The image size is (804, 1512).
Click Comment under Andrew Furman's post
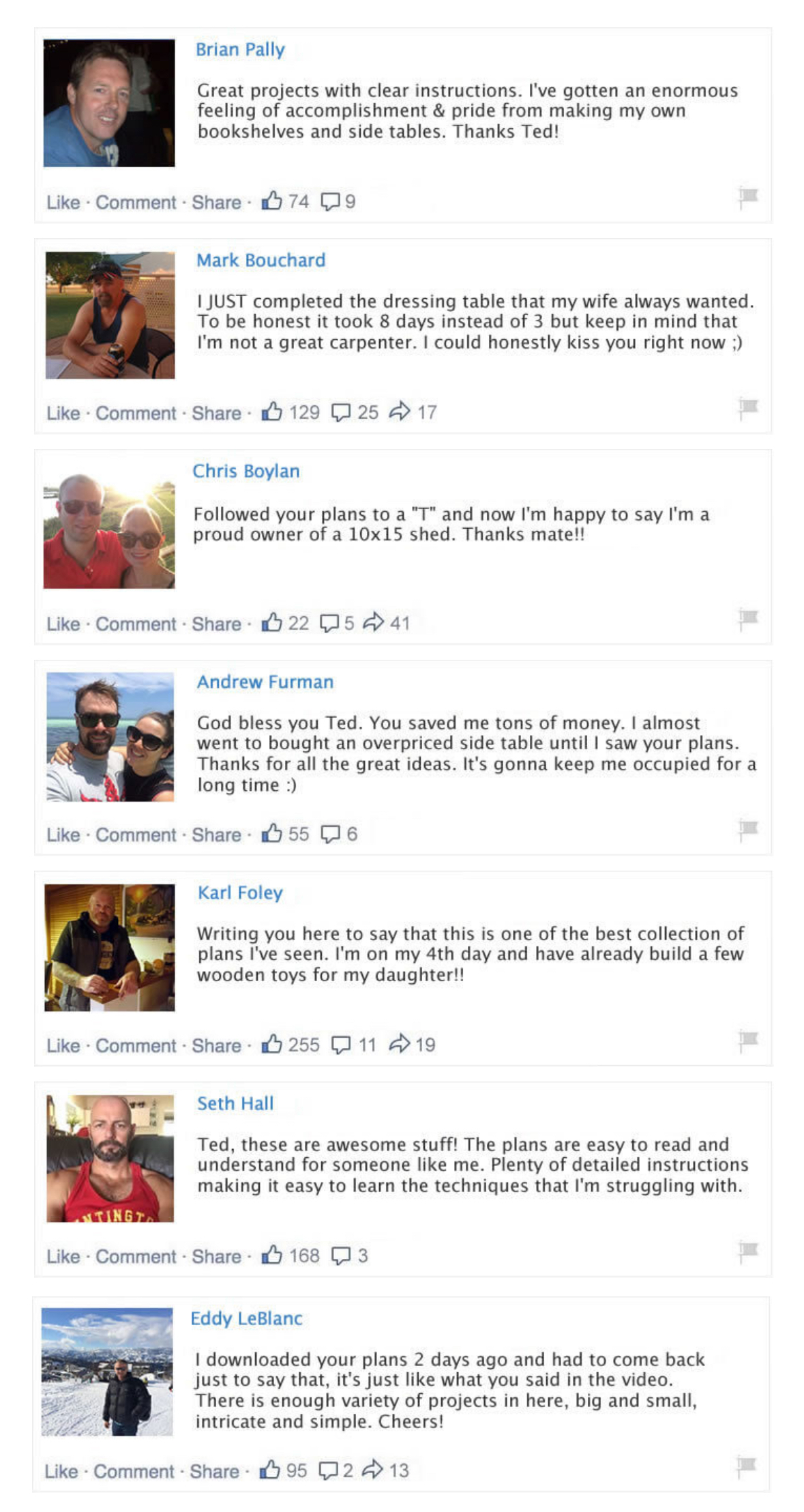click(136, 834)
